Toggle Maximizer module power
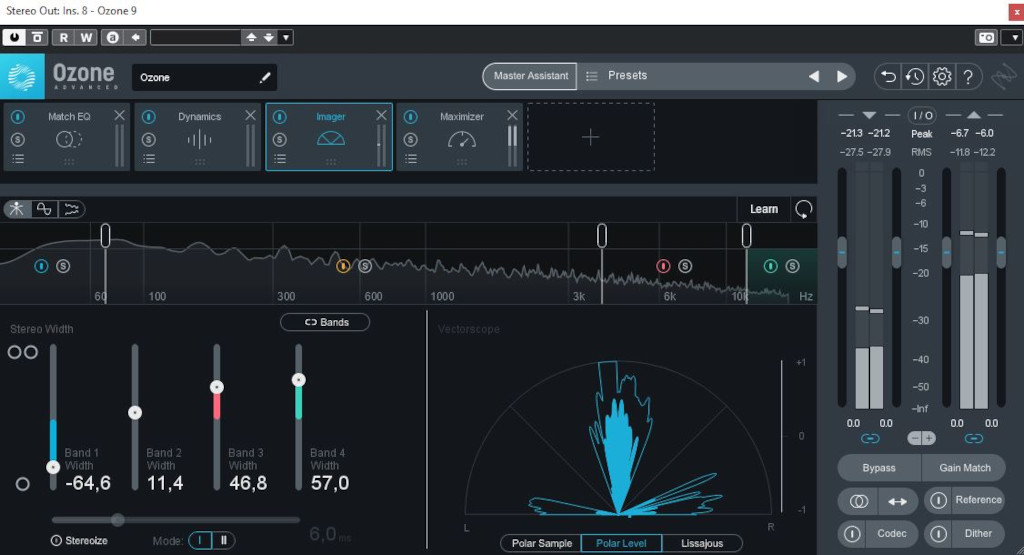Image resolution: width=1024 pixels, height=555 pixels. [410, 116]
